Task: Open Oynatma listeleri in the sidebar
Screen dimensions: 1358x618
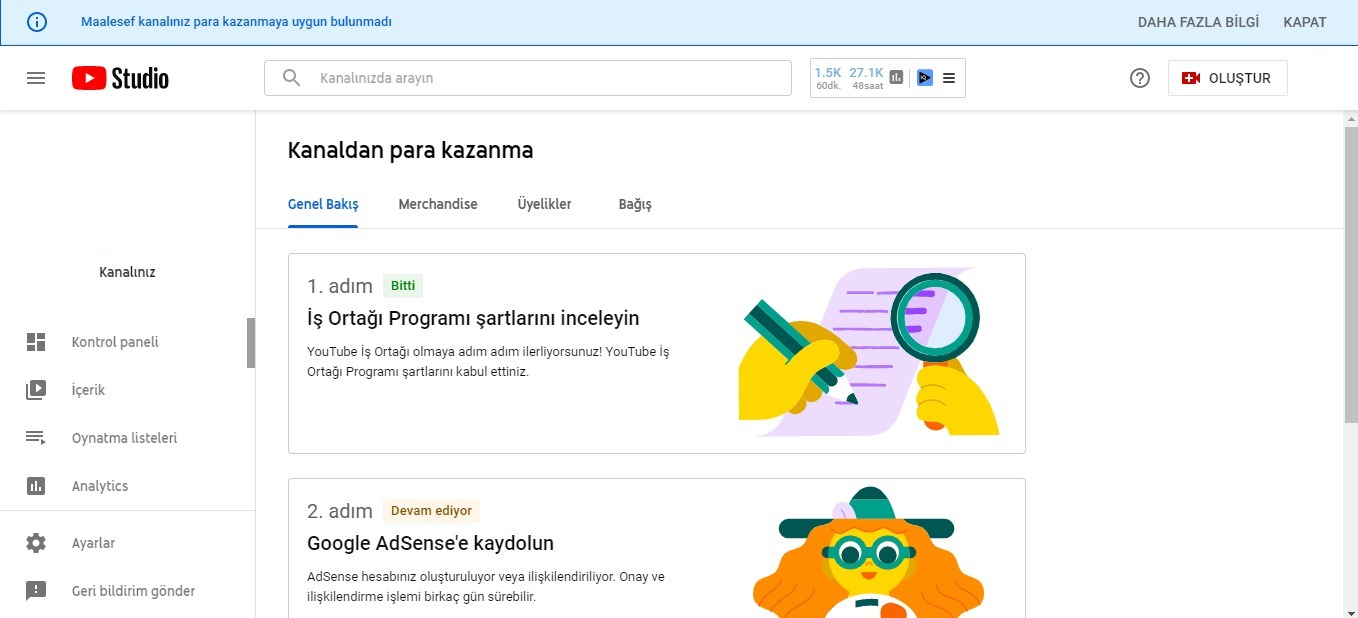Action: pos(124,438)
